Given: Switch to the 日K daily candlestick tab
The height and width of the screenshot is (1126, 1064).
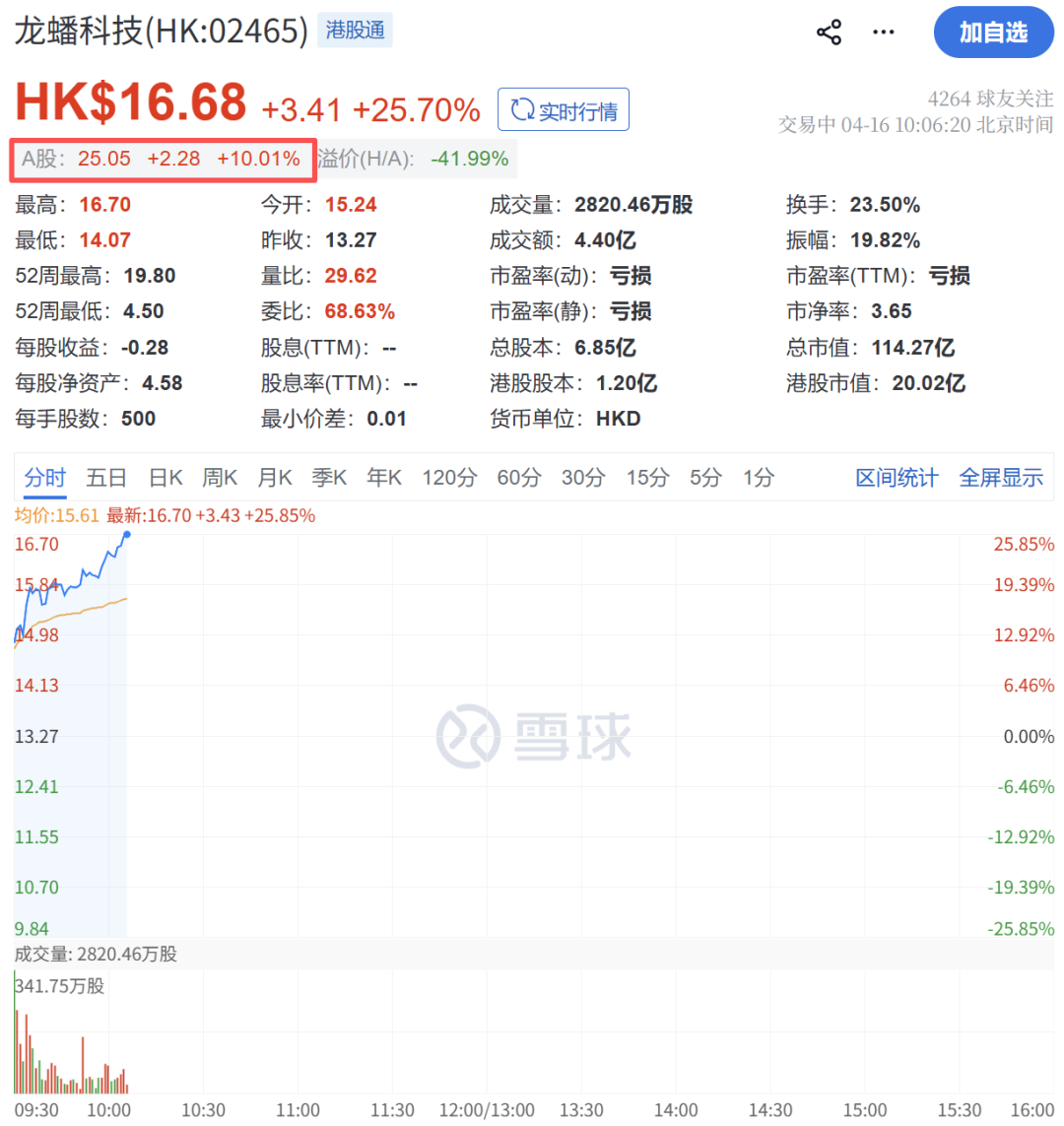Looking at the screenshot, I should pos(165,477).
